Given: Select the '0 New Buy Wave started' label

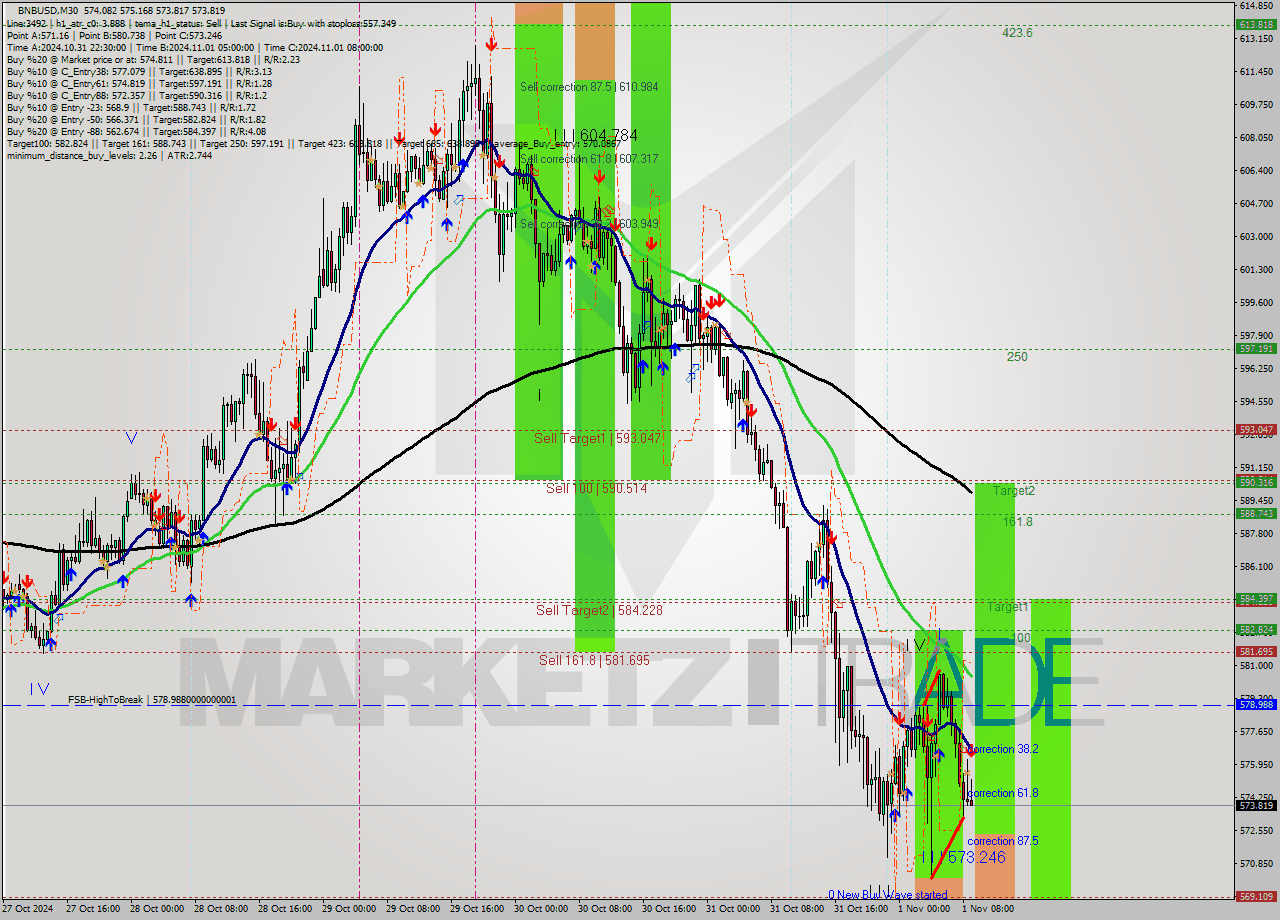Looking at the screenshot, I should point(887,895).
